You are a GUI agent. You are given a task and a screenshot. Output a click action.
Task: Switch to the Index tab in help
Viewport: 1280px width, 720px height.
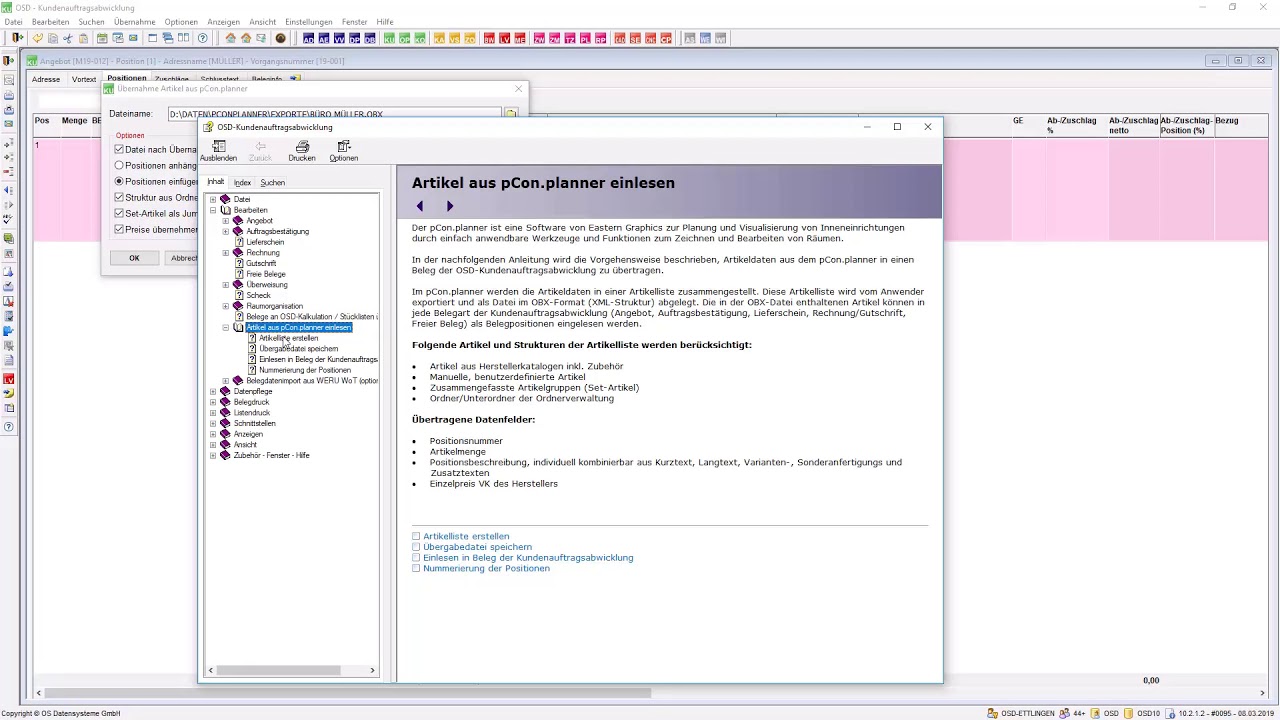click(242, 183)
